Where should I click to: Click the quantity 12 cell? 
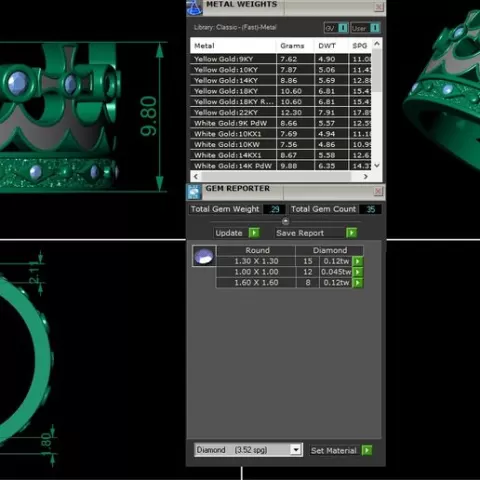pos(308,272)
